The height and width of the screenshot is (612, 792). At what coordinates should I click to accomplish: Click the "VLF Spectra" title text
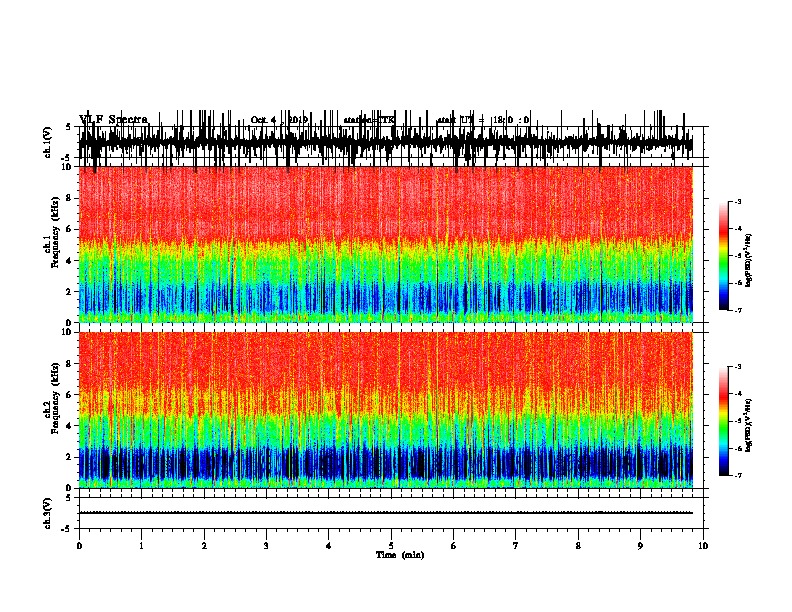coord(114,120)
